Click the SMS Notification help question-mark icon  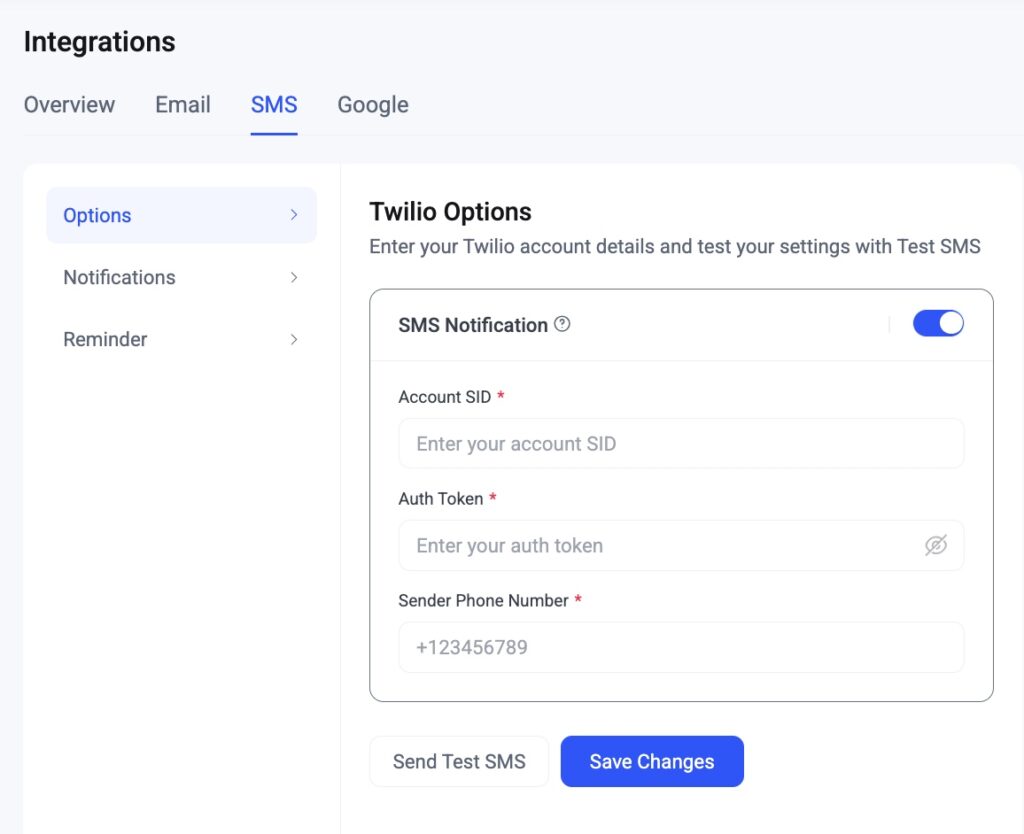[x=562, y=324]
